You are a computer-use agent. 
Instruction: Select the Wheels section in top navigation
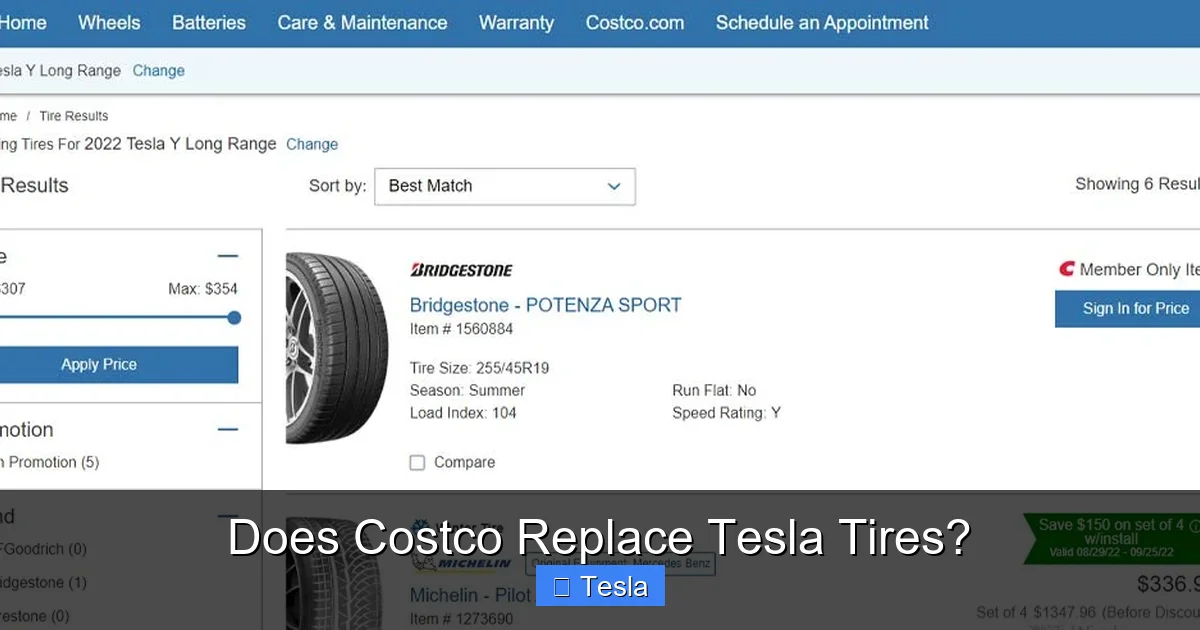(109, 22)
